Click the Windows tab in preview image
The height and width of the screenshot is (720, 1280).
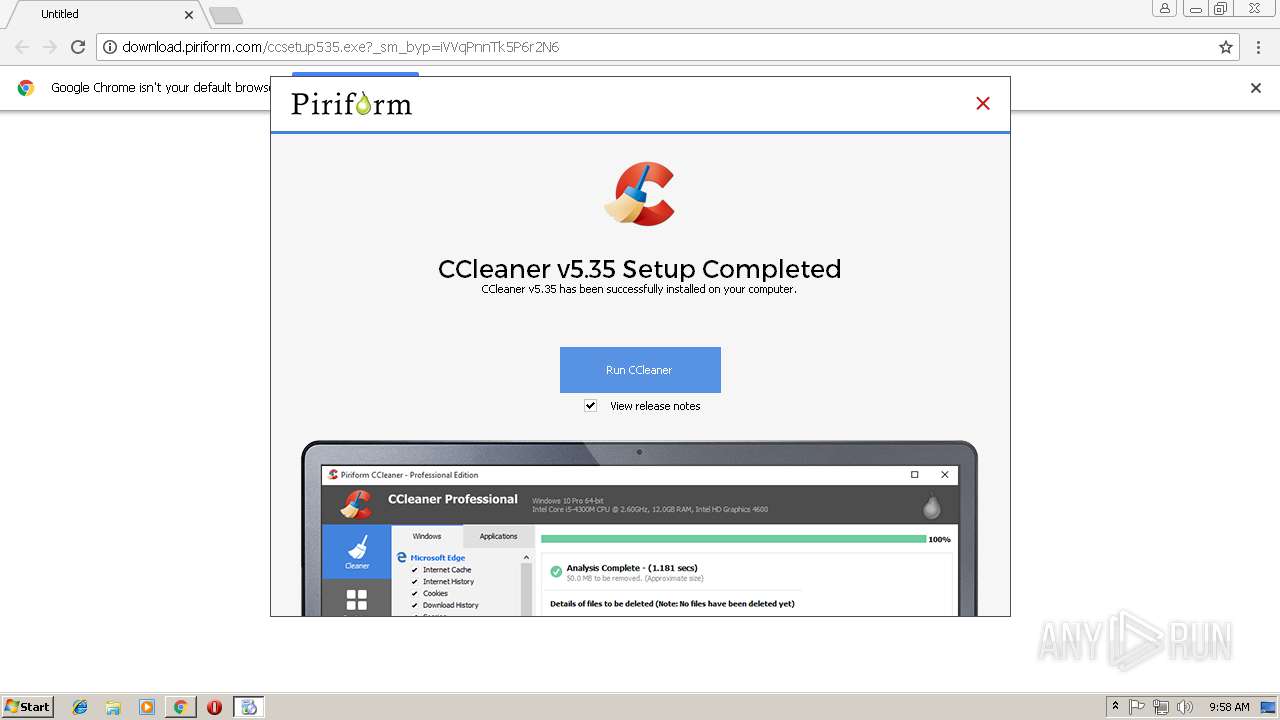click(427, 536)
